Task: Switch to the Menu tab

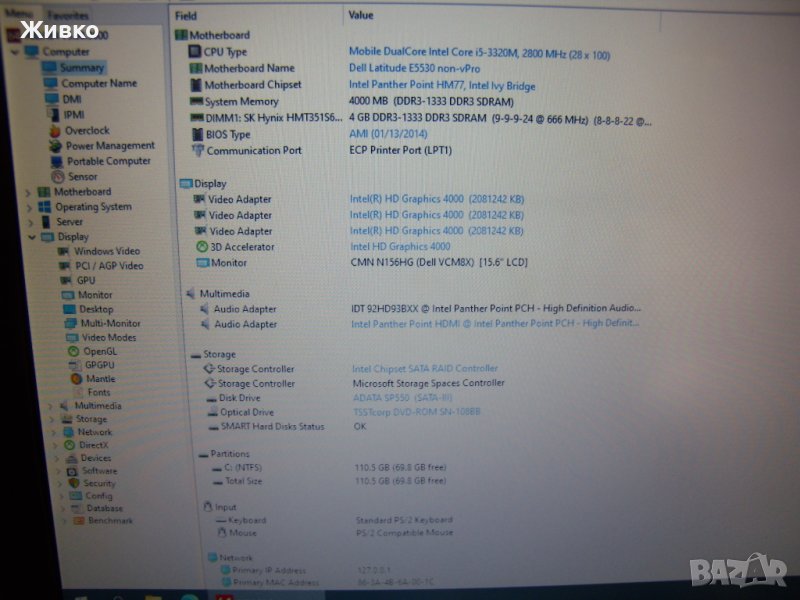Action: pos(18,14)
